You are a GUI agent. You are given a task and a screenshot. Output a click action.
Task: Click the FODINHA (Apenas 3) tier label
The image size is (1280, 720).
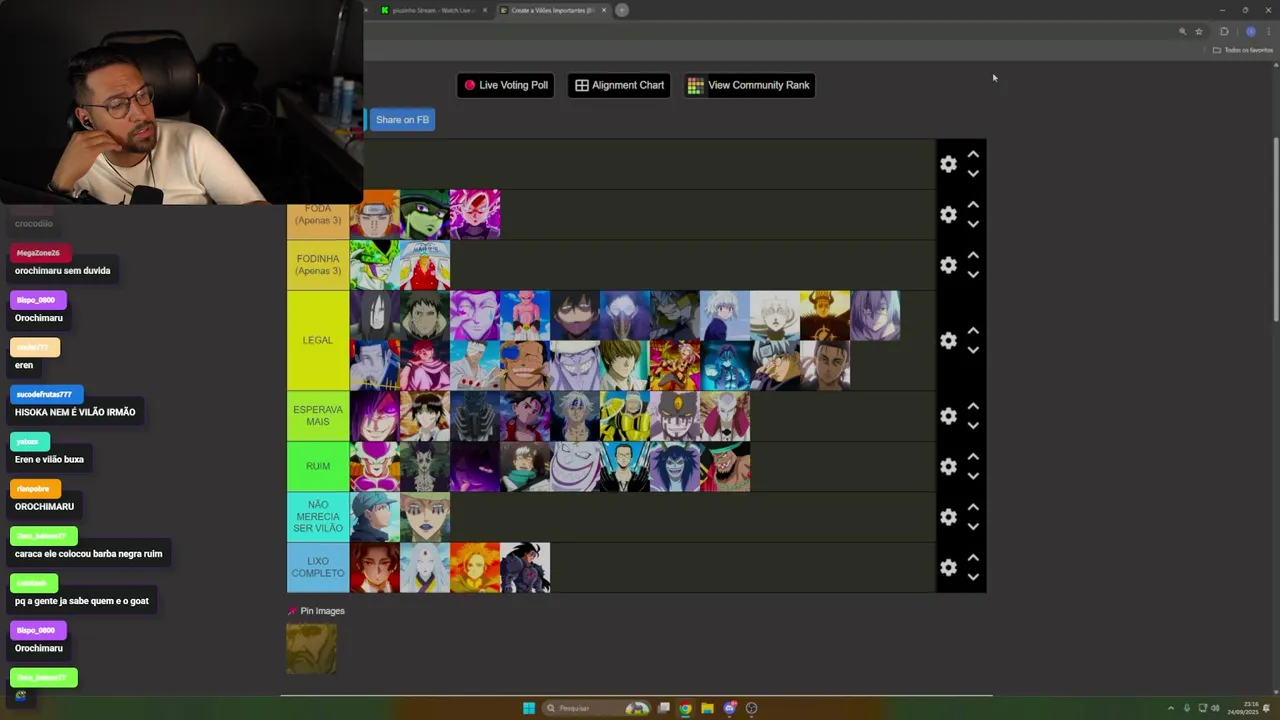(318, 265)
